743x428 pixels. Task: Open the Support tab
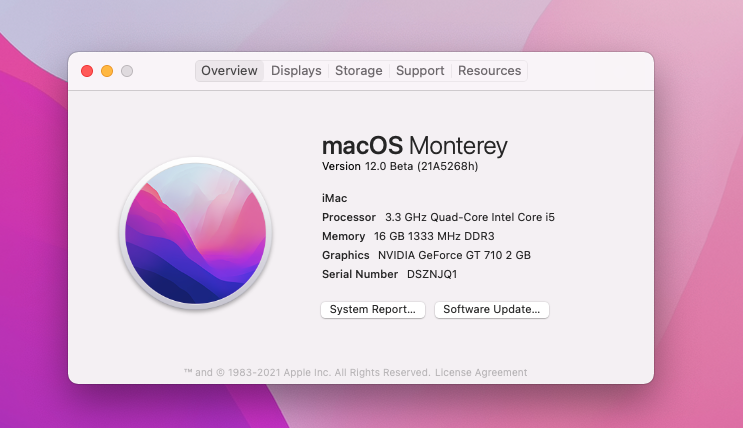(420, 71)
